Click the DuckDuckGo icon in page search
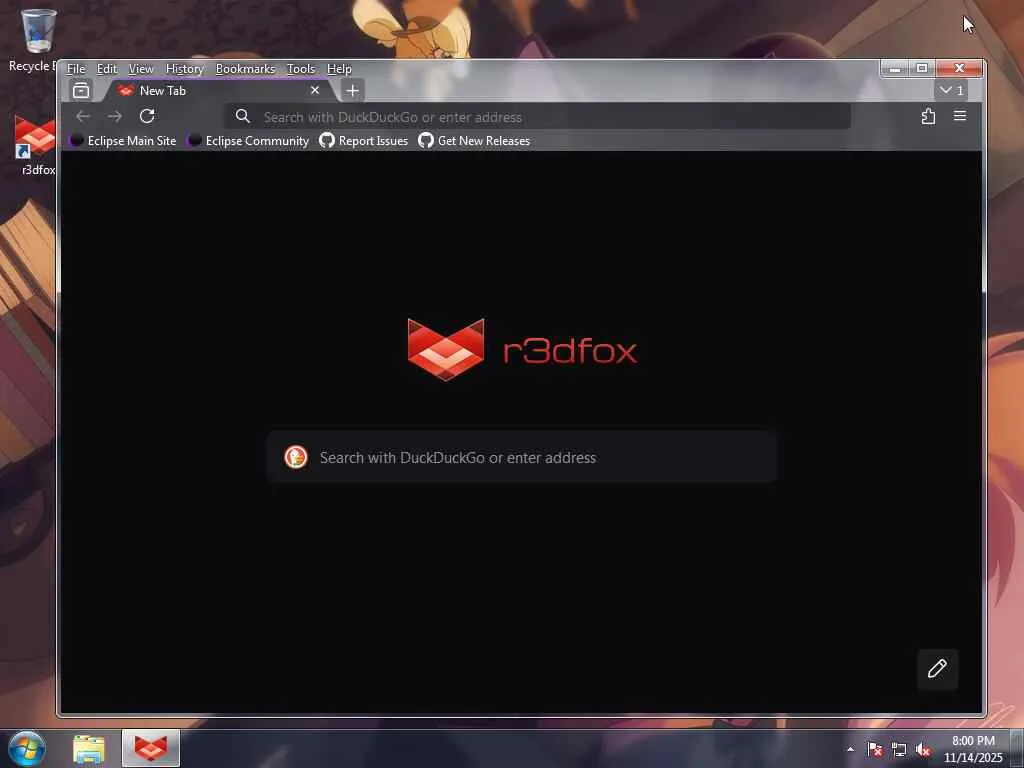The height and width of the screenshot is (768, 1024). coord(296,457)
